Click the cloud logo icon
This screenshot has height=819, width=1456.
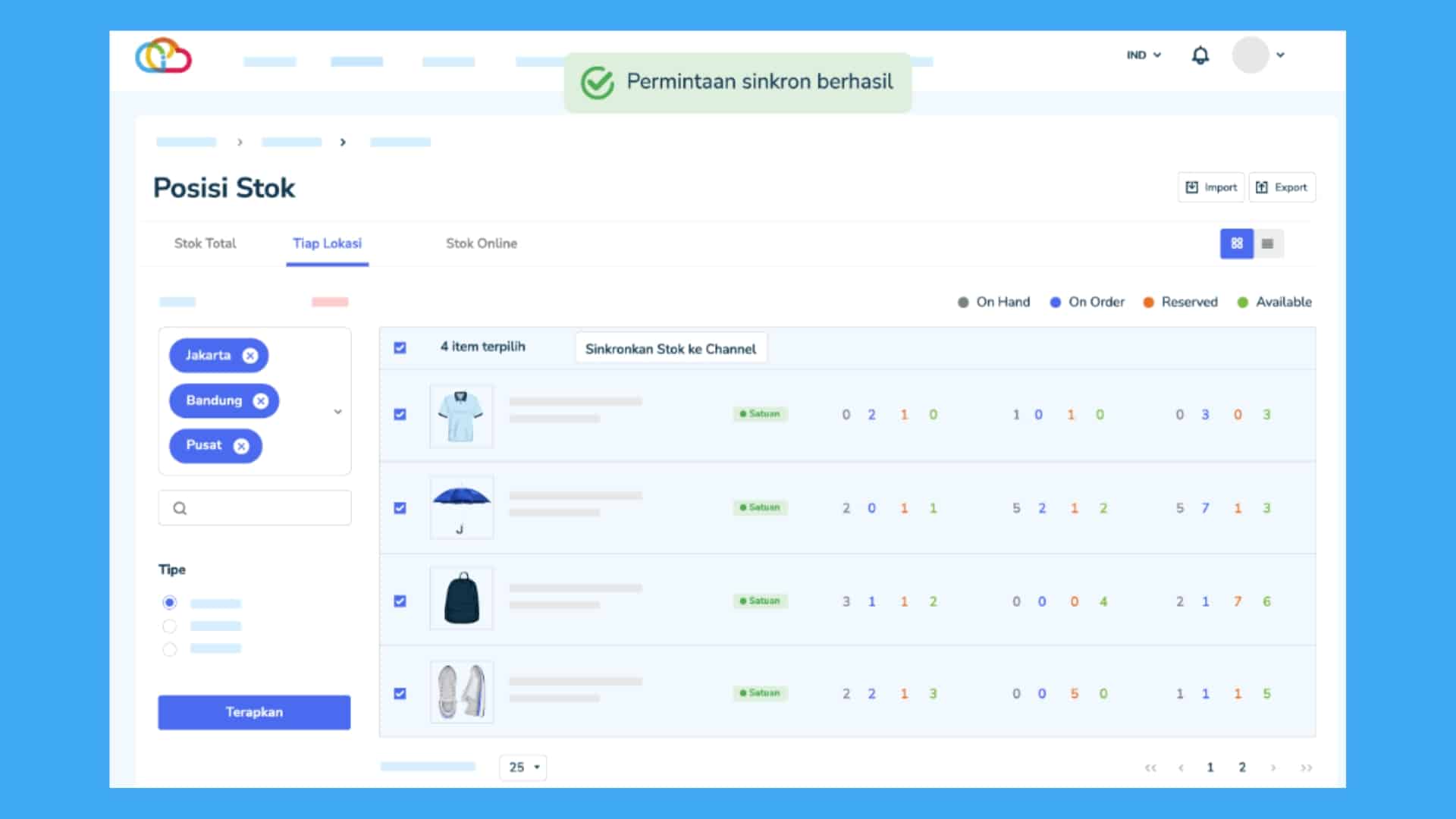pos(163,56)
